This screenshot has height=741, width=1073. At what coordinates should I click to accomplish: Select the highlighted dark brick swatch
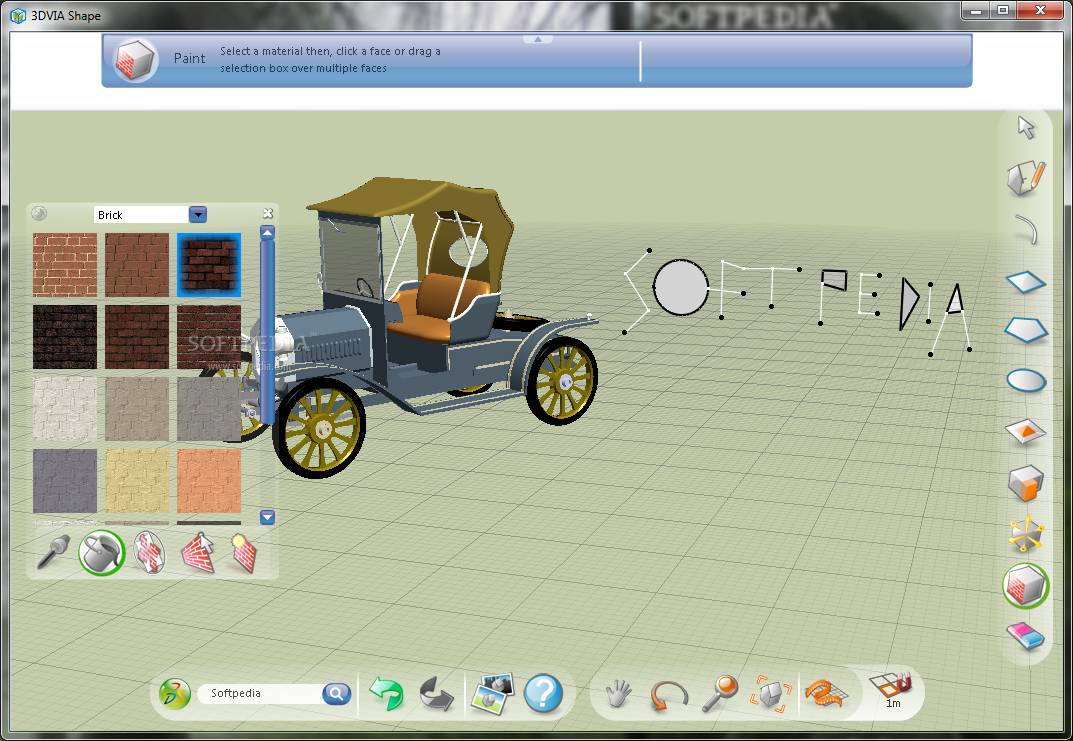click(209, 265)
